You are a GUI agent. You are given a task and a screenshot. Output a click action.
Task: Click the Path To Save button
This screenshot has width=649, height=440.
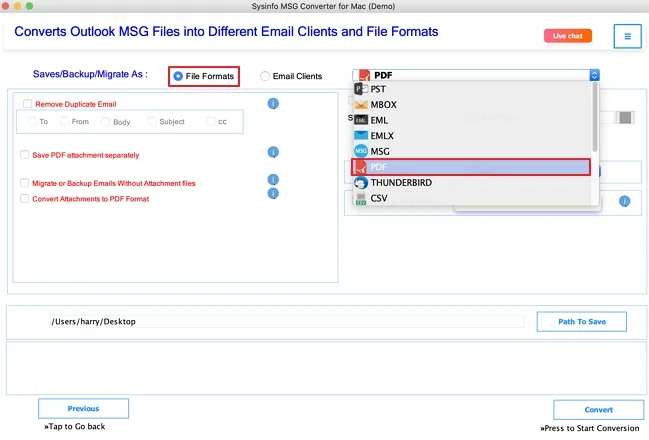[582, 322]
